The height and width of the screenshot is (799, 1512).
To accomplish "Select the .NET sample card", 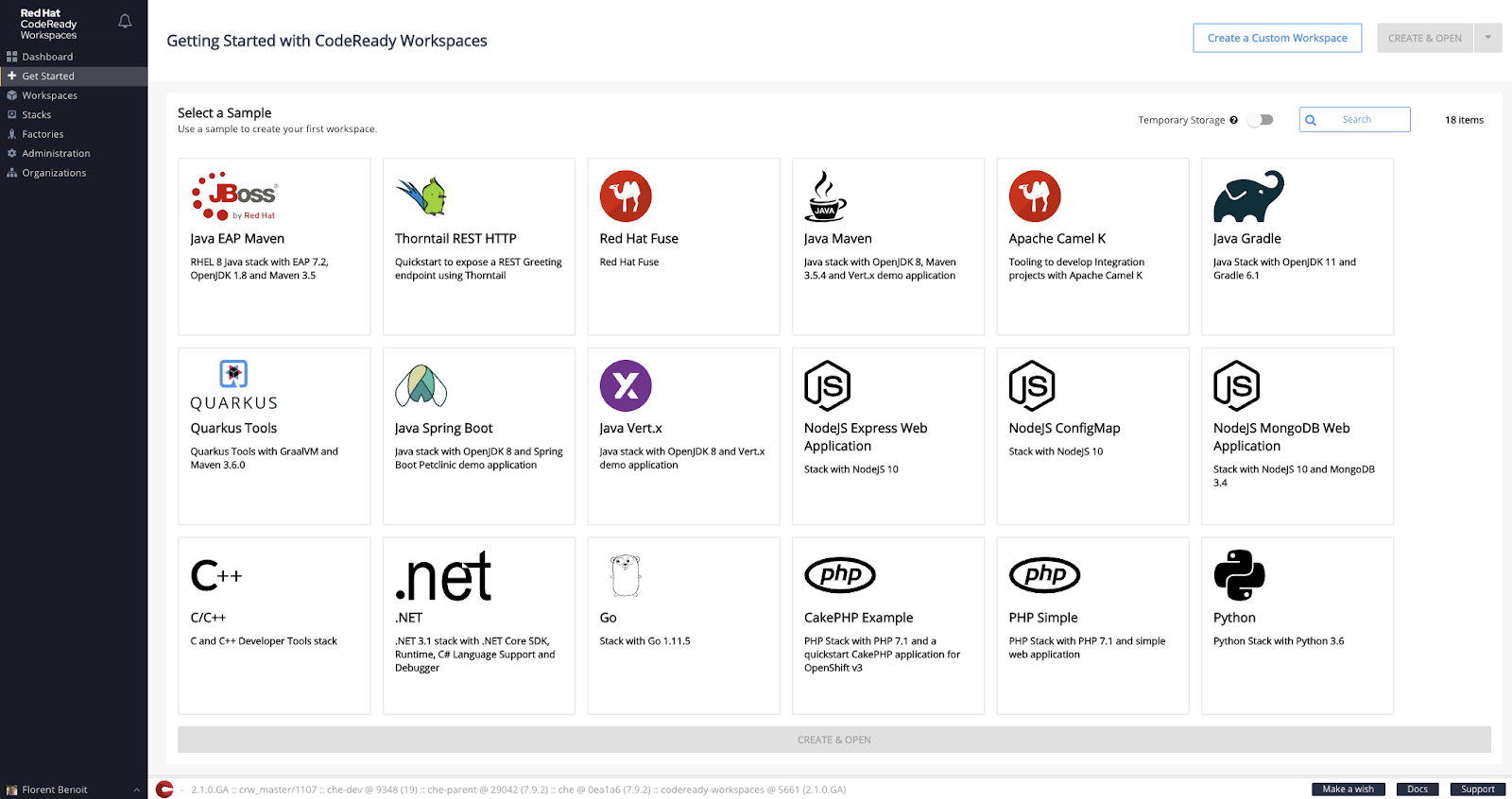I will tap(478, 625).
